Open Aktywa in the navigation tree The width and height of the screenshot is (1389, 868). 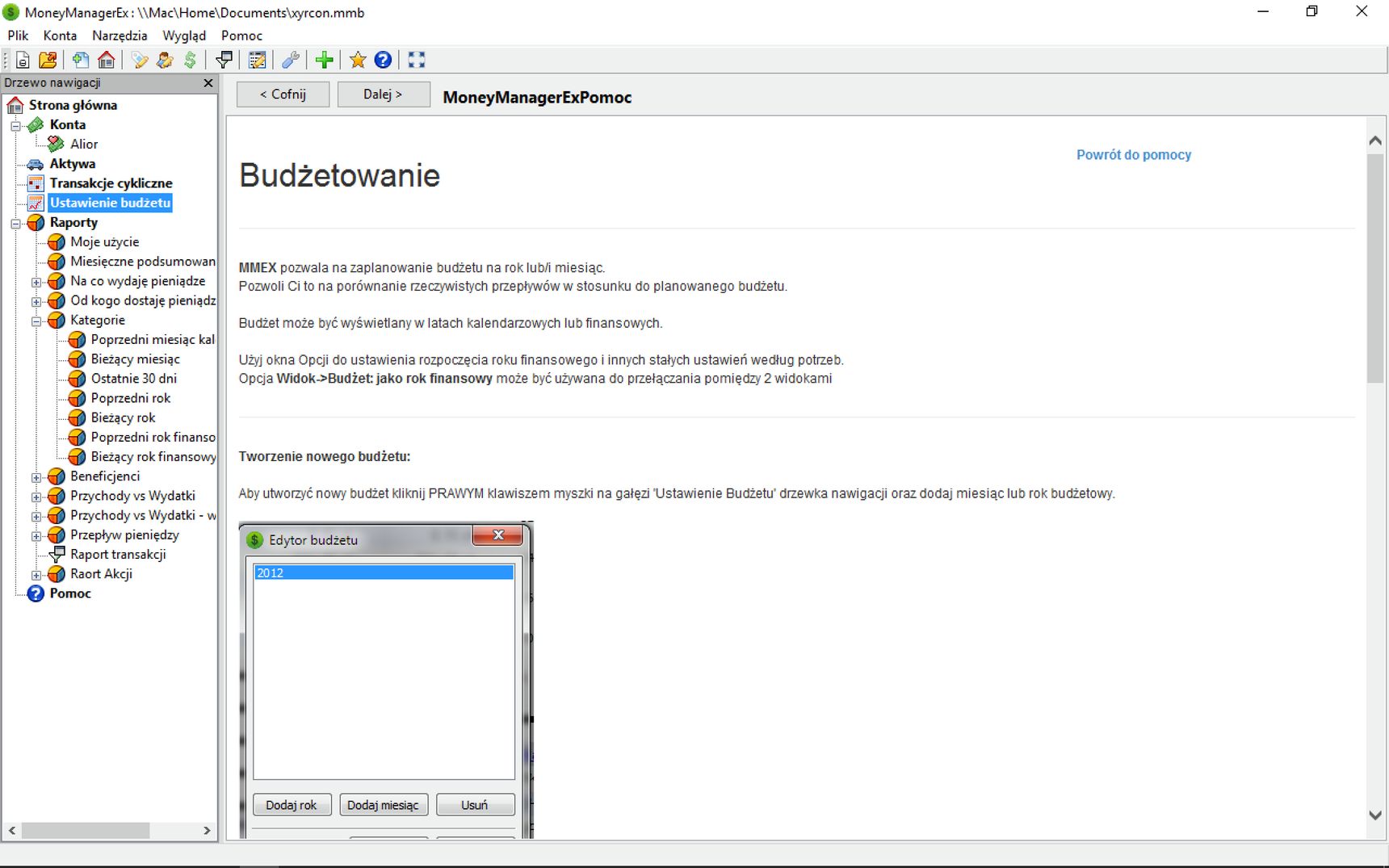coord(73,164)
